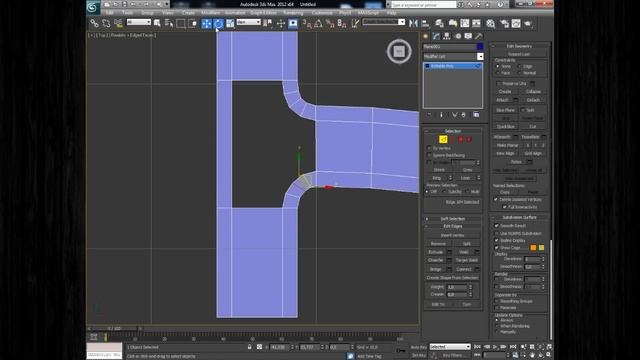Screen dimensions: 640x360
Task: Expand the Soft Selection rollout
Action: click(x=453, y=219)
